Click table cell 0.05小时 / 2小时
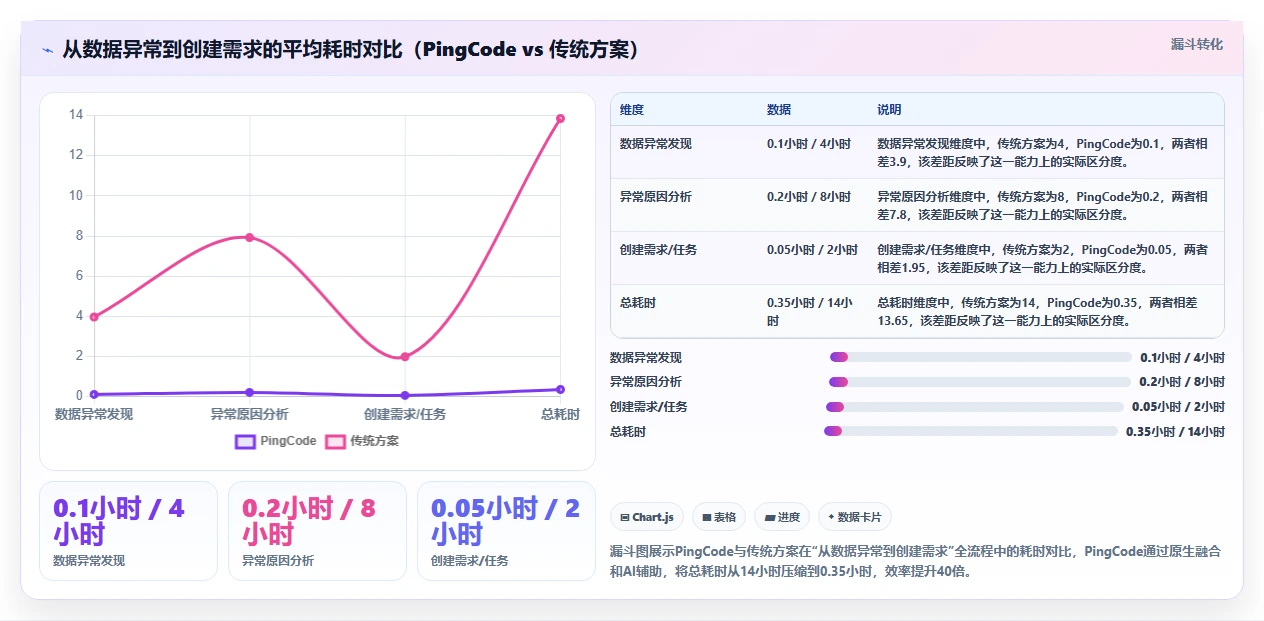 coord(812,250)
